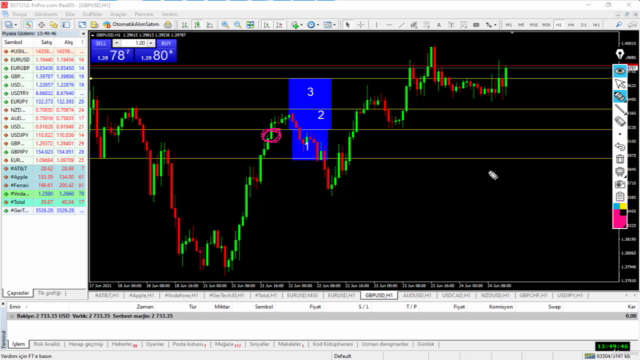This screenshot has width=640, height=360.
Task: Switch timeframe to W1
Action: (596, 25)
